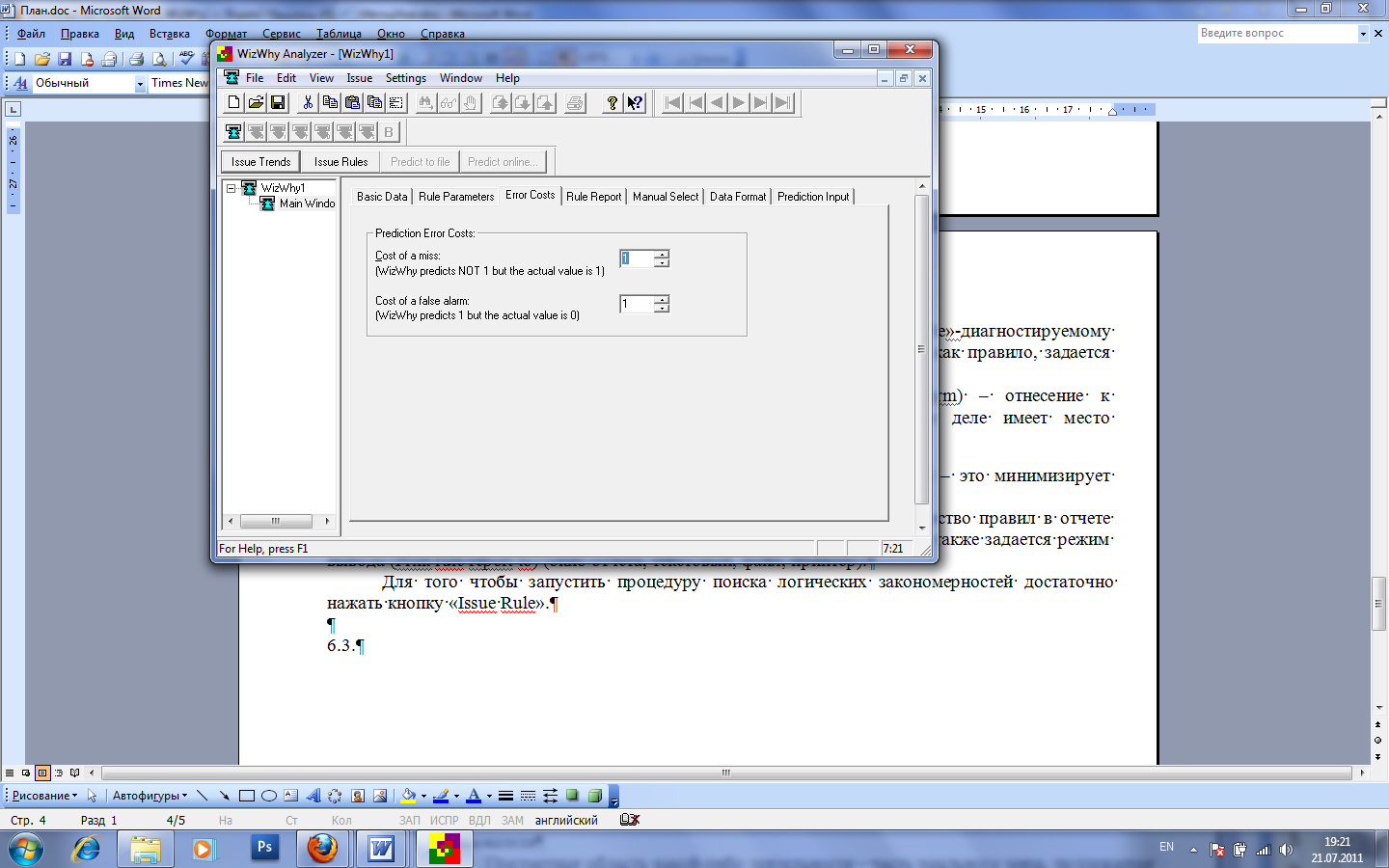Viewport: 1389px width, 868px height.
Task: Collapse WizWhy1 tree node
Action: pyautogui.click(x=231, y=188)
